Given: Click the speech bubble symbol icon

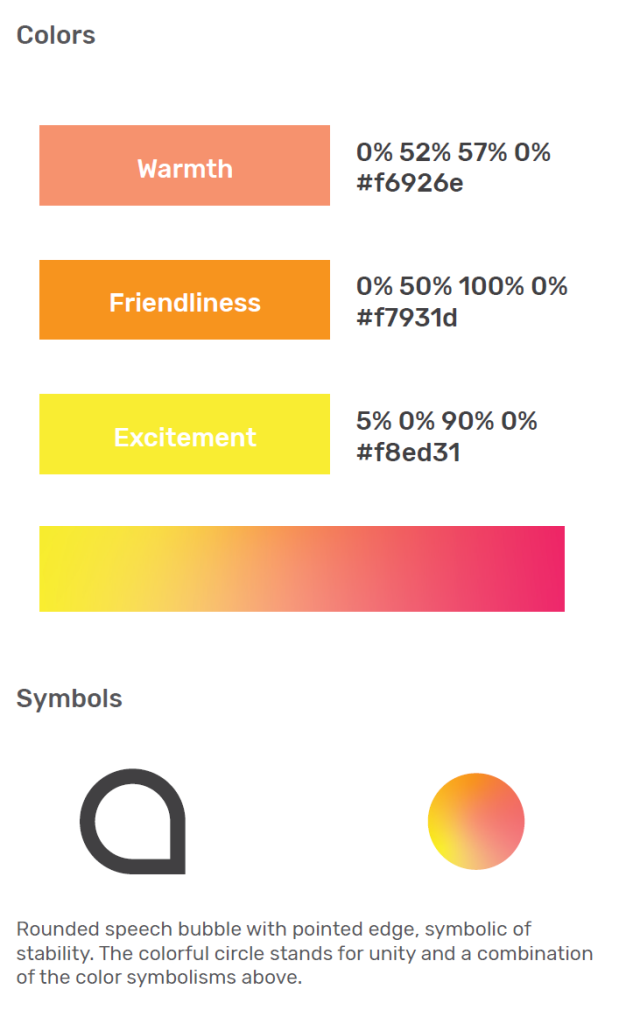Looking at the screenshot, I should coord(133,821).
